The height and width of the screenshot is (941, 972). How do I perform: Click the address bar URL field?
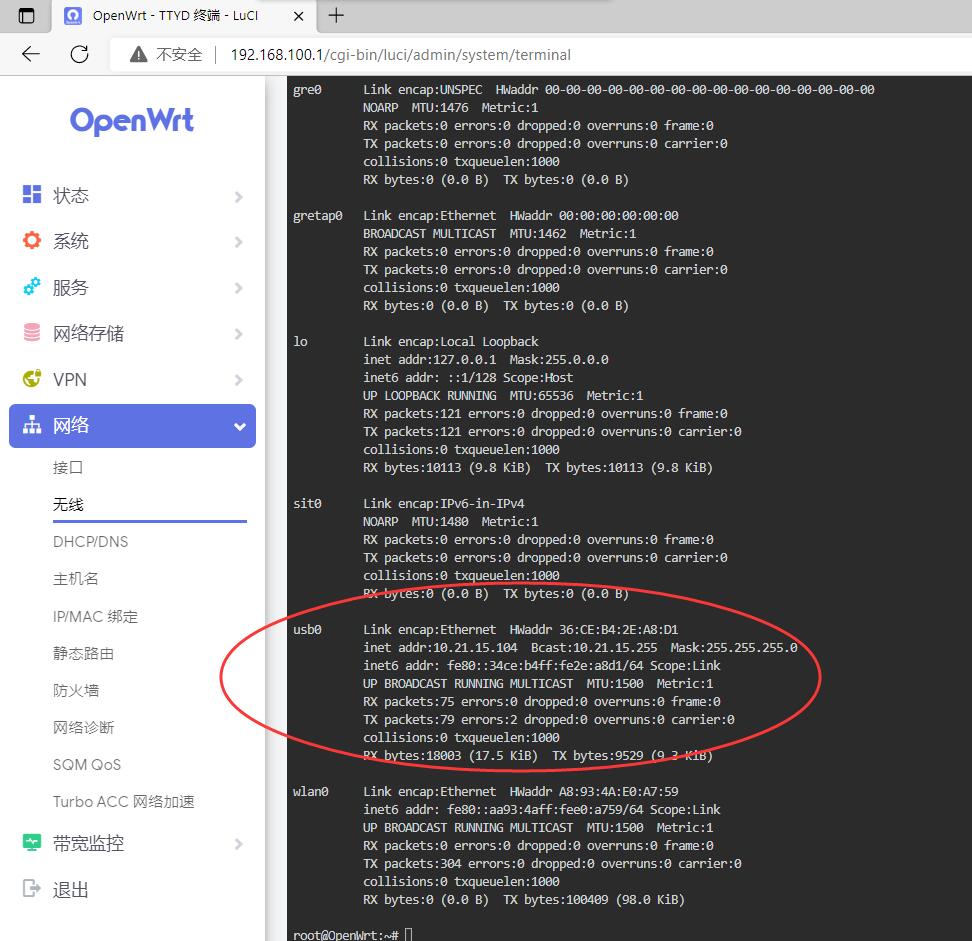coord(401,54)
